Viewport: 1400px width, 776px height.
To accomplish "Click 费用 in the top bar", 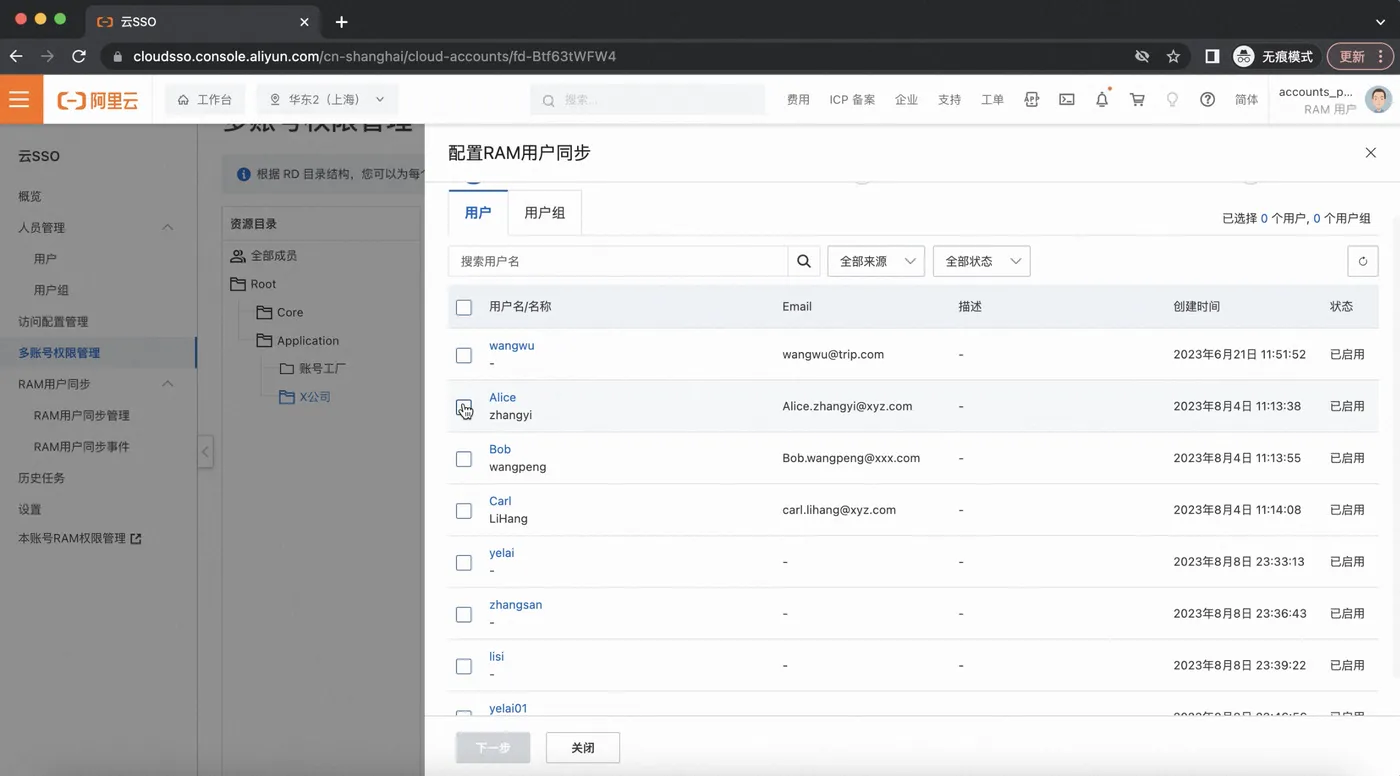I will coord(798,100).
